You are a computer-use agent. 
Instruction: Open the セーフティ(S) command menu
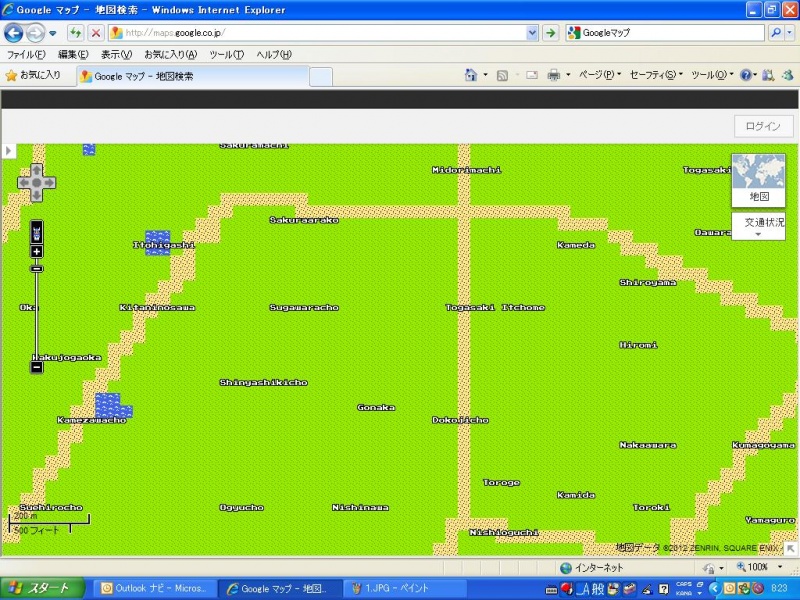click(656, 75)
